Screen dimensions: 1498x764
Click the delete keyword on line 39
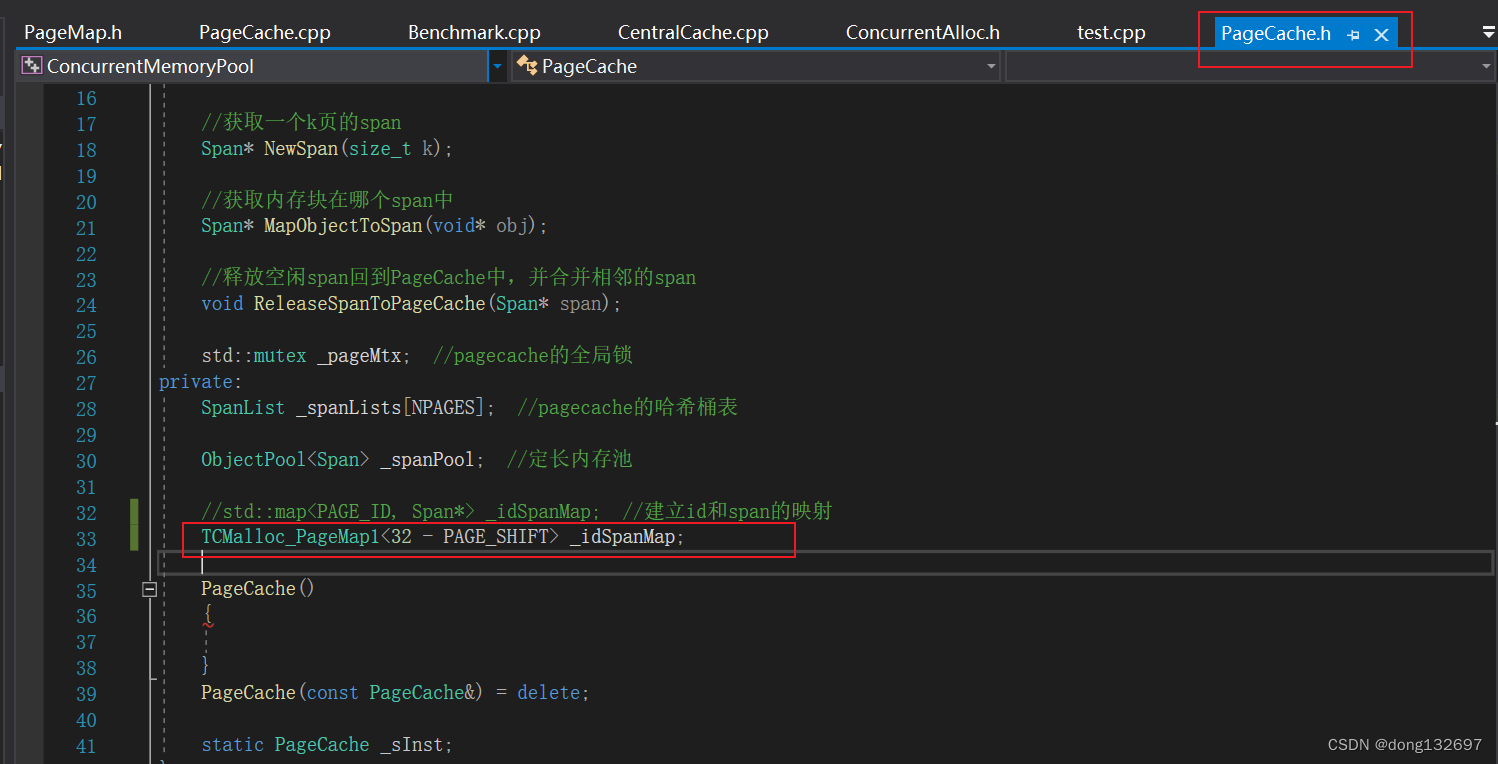click(x=548, y=692)
